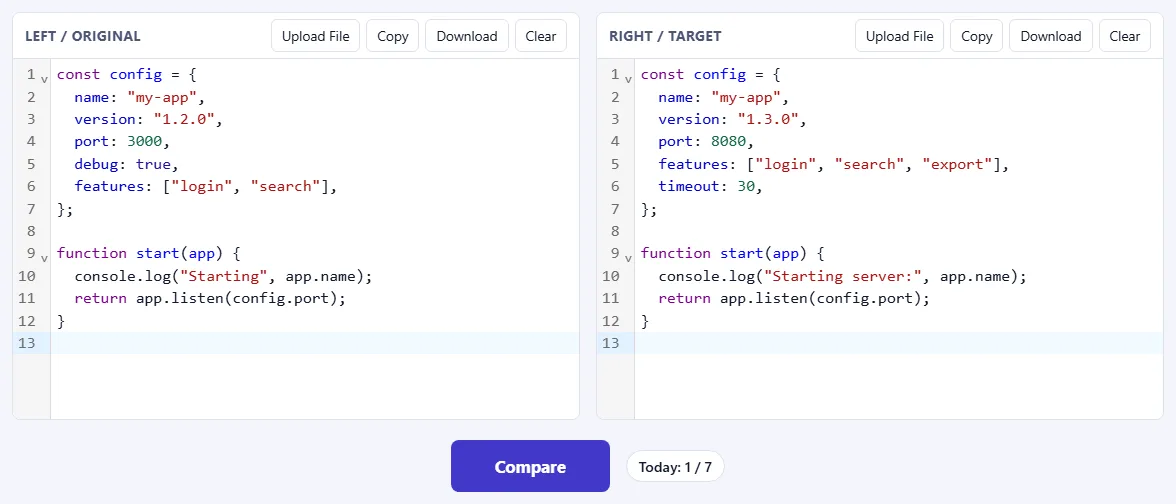Image resolution: width=1176 pixels, height=504 pixels.
Task: Collapse the fold arrow at right line 9
Action: (628, 257)
